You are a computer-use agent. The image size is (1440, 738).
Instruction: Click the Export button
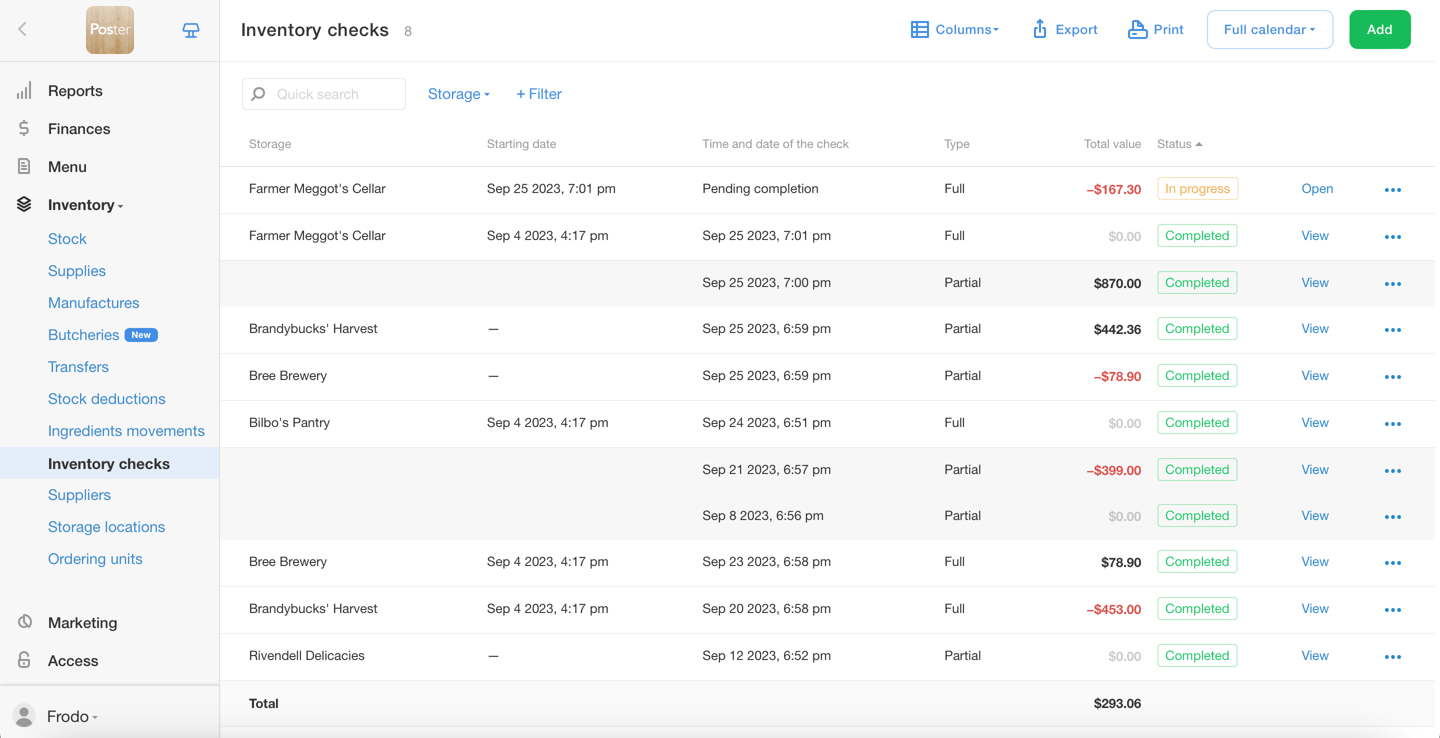(x=1065, y=30)
